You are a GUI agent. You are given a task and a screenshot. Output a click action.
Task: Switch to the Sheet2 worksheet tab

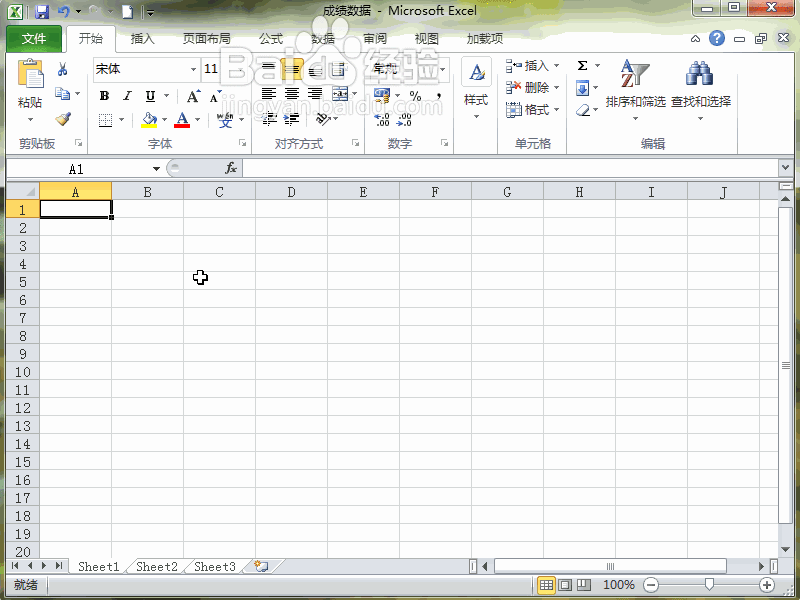157,567
